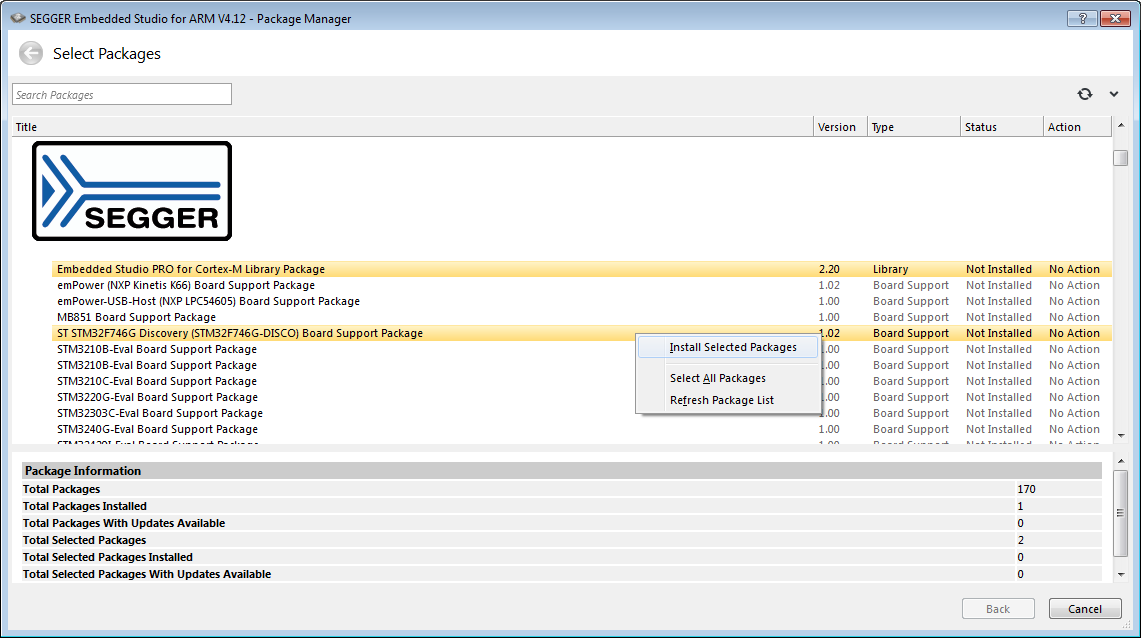Screen dimensions: 1141x638
Task: Click Package Information panel scroll up arrow
Action: [x=1121, y=461]
